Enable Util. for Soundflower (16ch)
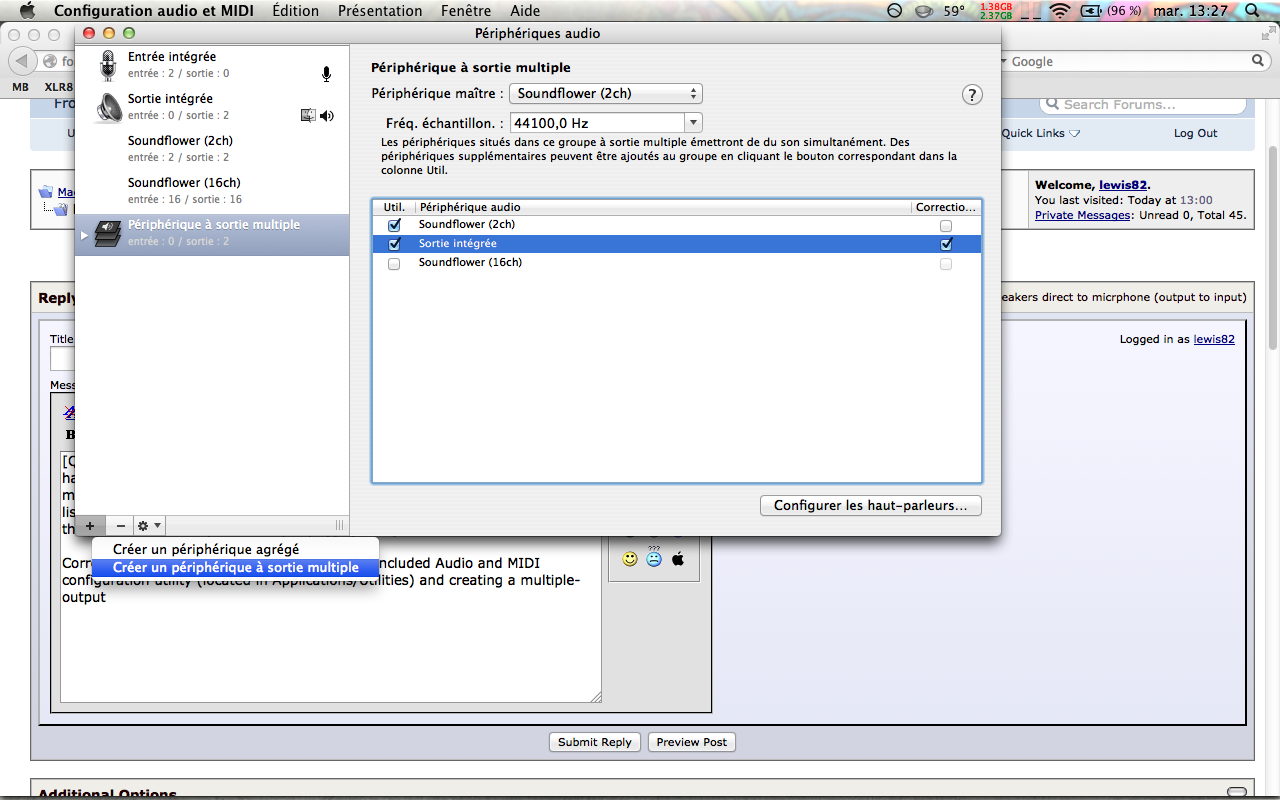Screen dimensions: 1280x800 (394, 264)
